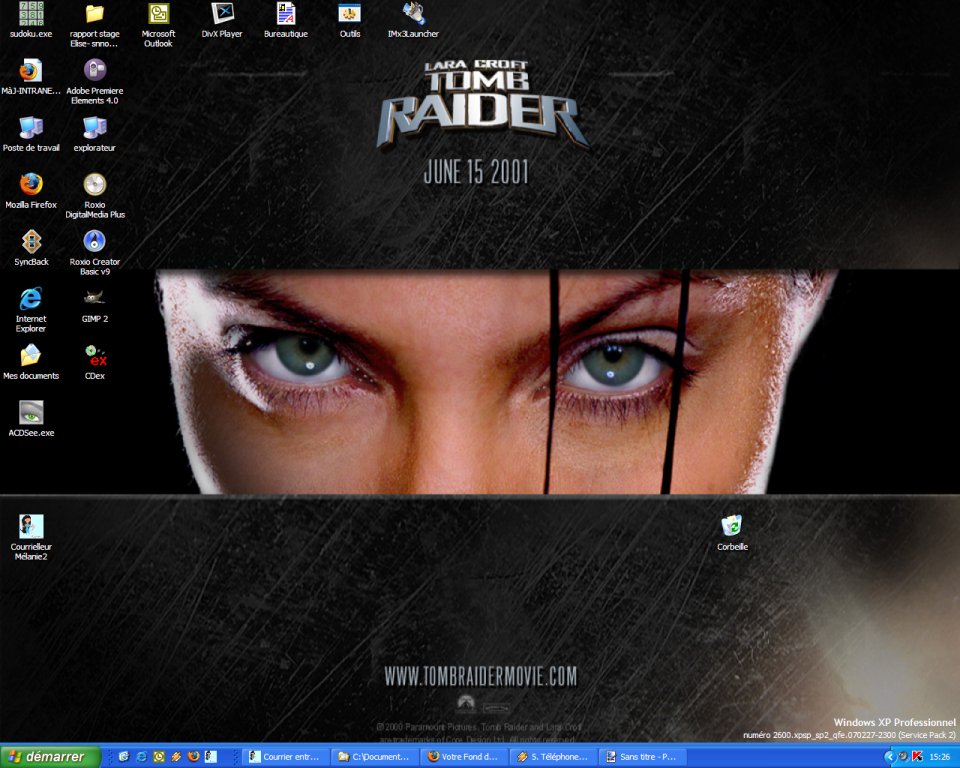
Task: Switch to the C:\Document... taskbar window
Action: click(x=374, y=757)
